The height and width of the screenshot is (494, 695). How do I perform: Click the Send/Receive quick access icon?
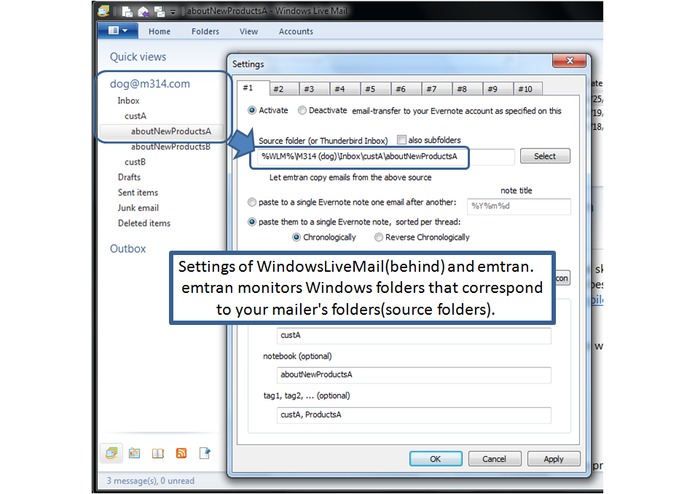(159, 12)
